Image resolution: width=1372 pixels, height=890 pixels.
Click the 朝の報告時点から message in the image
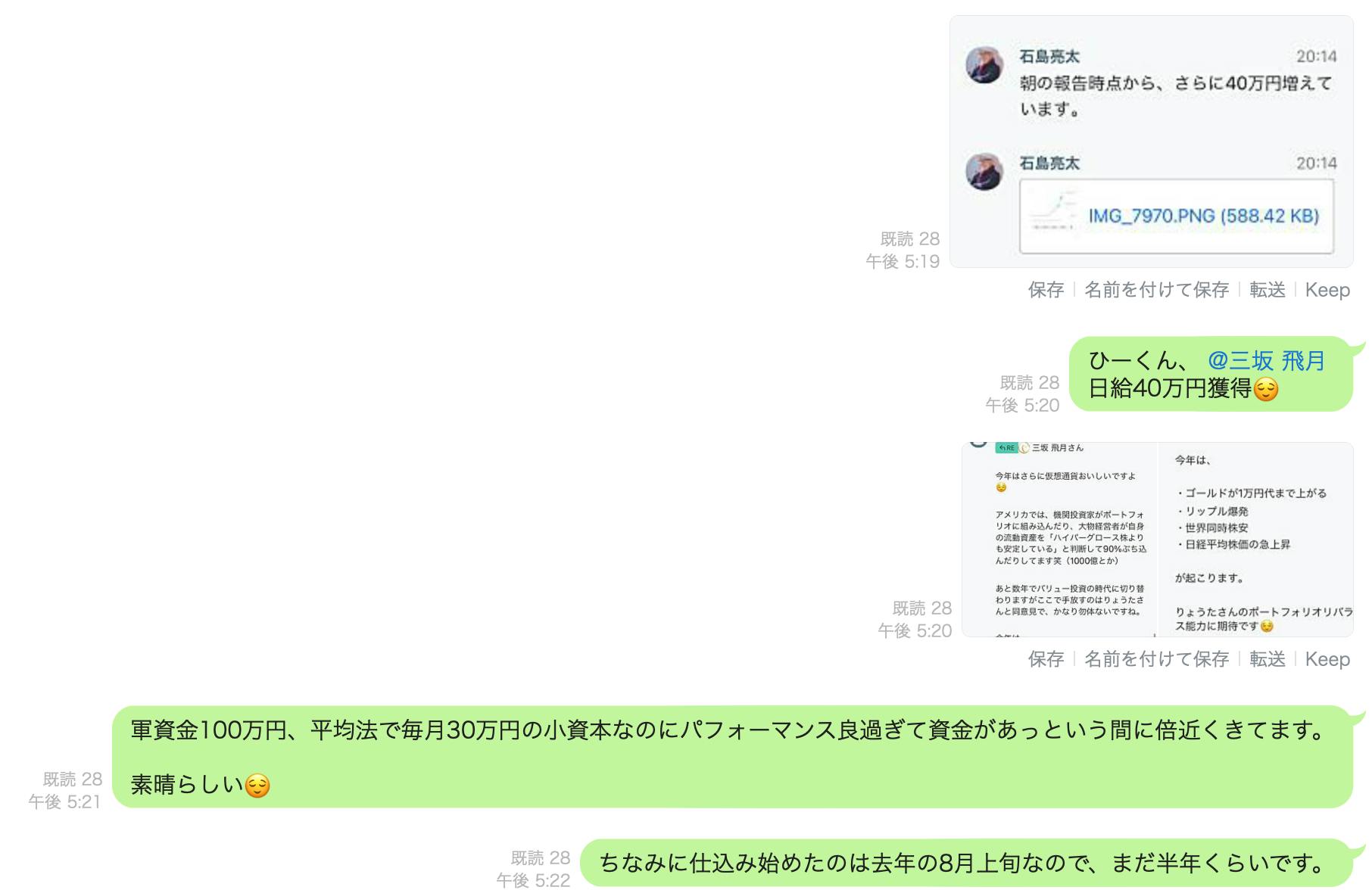pyautogui.click(x=1175, y=95)
